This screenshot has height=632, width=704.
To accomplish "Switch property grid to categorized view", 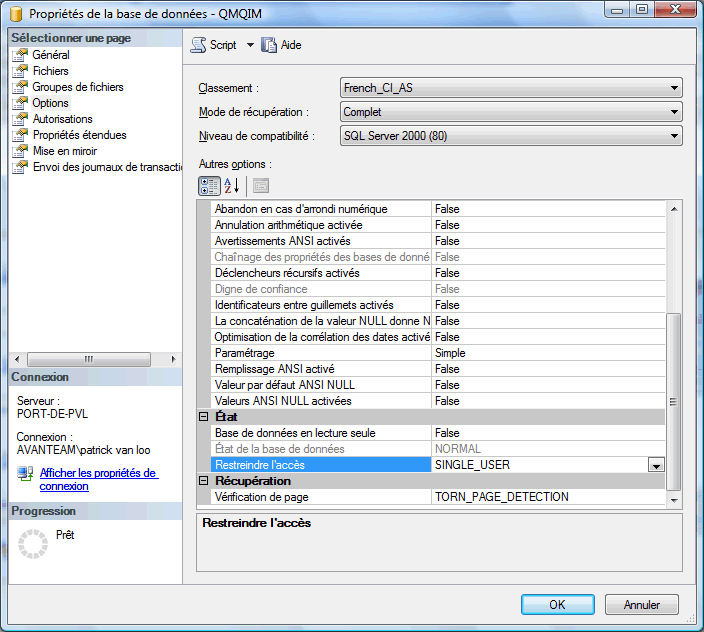I will pyautogui.click(x=209, y=185).
